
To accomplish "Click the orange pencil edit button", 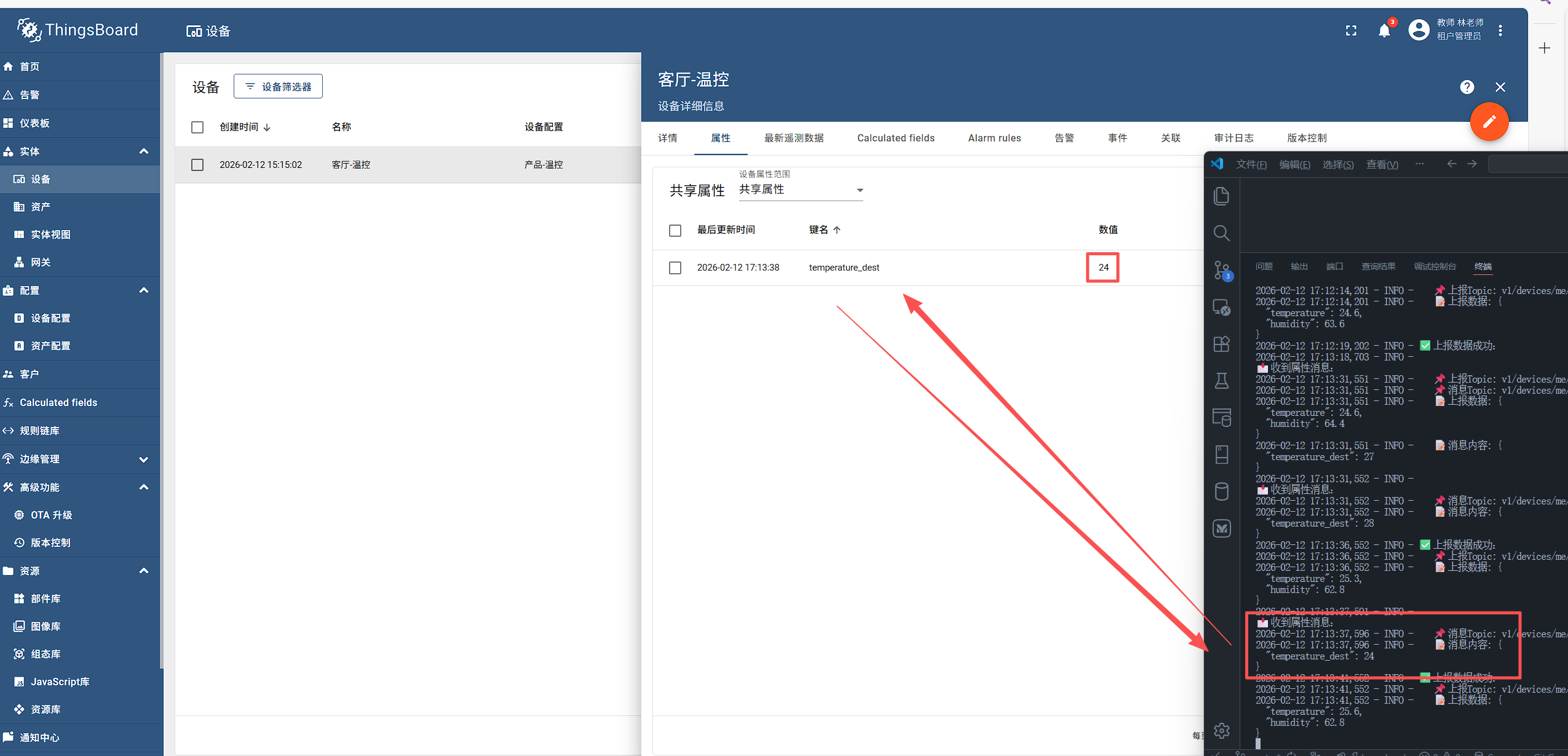I will (1489, 122).
